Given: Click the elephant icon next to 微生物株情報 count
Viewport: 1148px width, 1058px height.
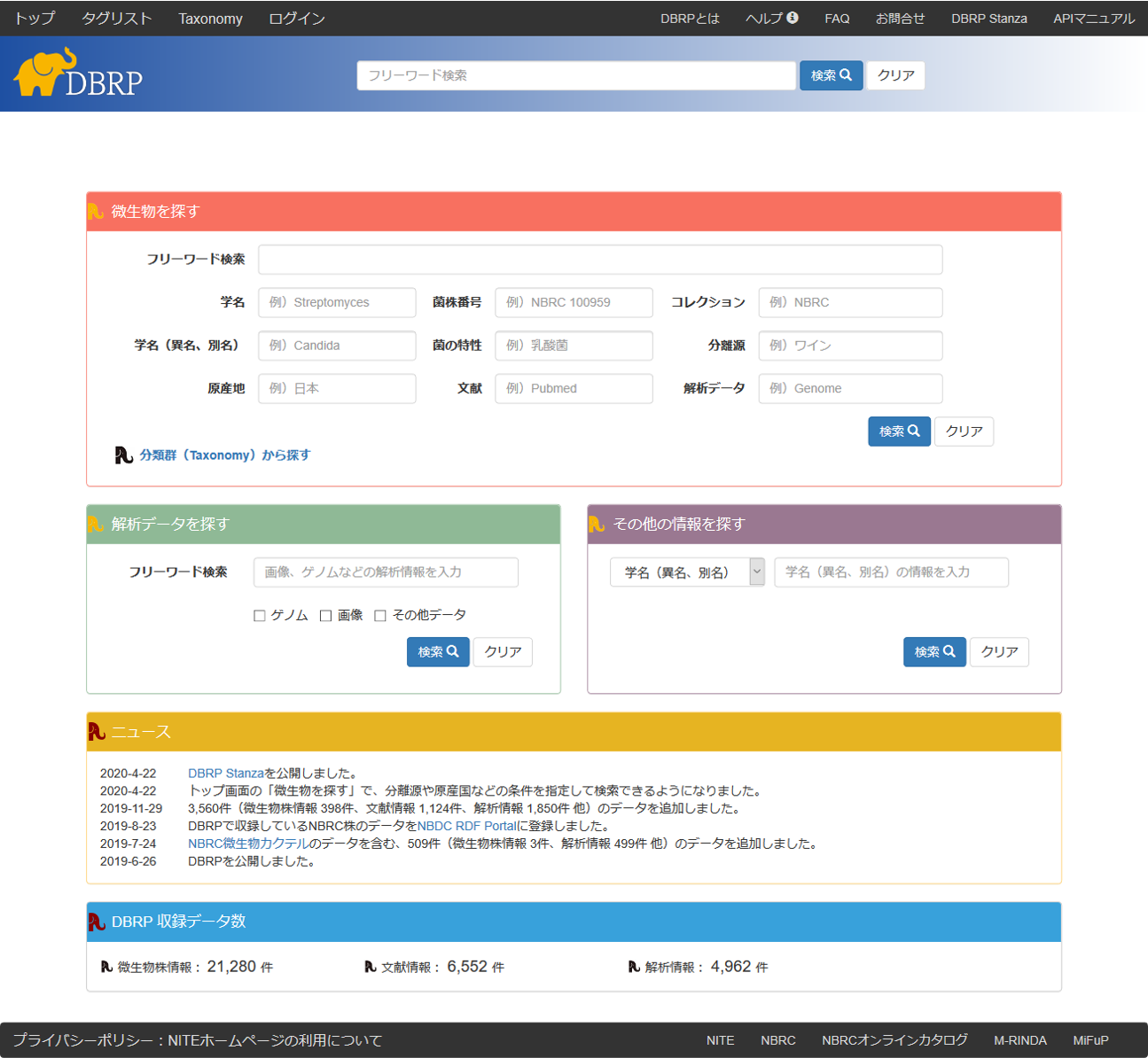Looking at the screenshot, I should click(x=105, y=966).
